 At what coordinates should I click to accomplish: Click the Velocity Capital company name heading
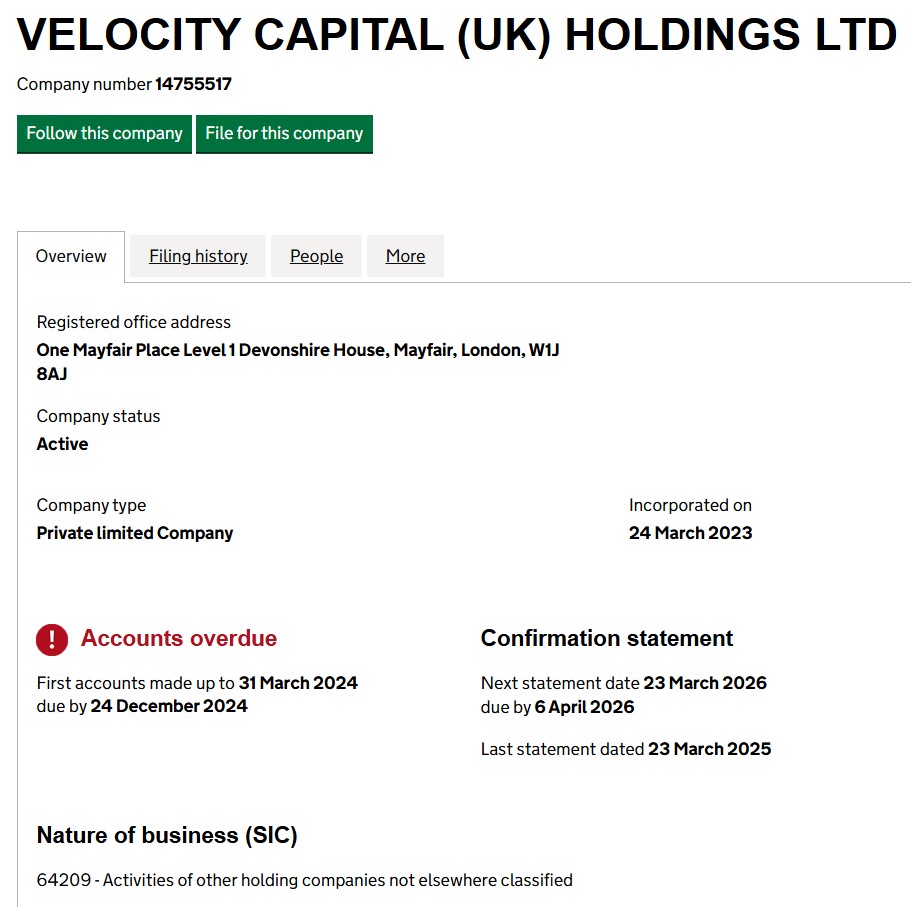coord(457,36)
